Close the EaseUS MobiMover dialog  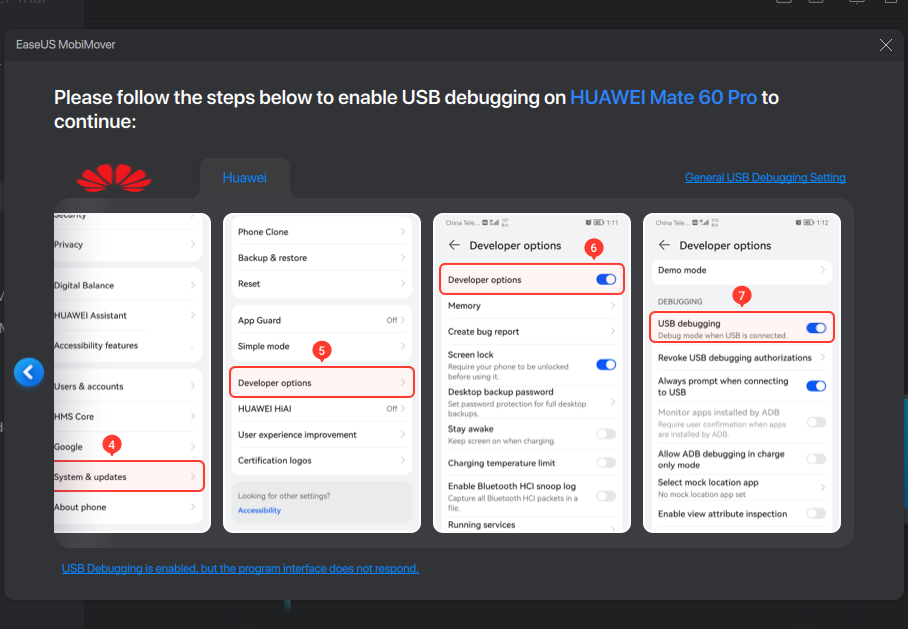coord(885,45)
